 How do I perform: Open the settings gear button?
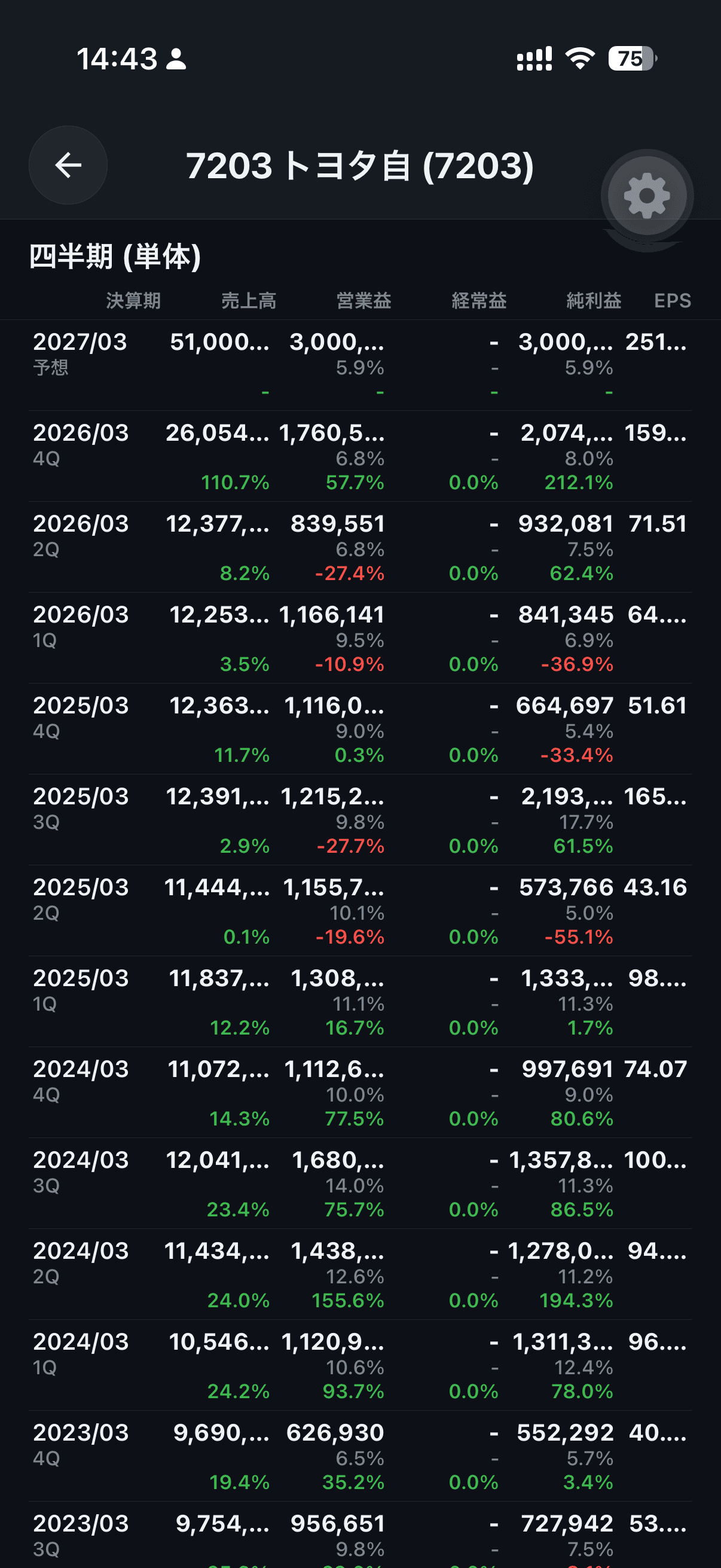point(647,196)
